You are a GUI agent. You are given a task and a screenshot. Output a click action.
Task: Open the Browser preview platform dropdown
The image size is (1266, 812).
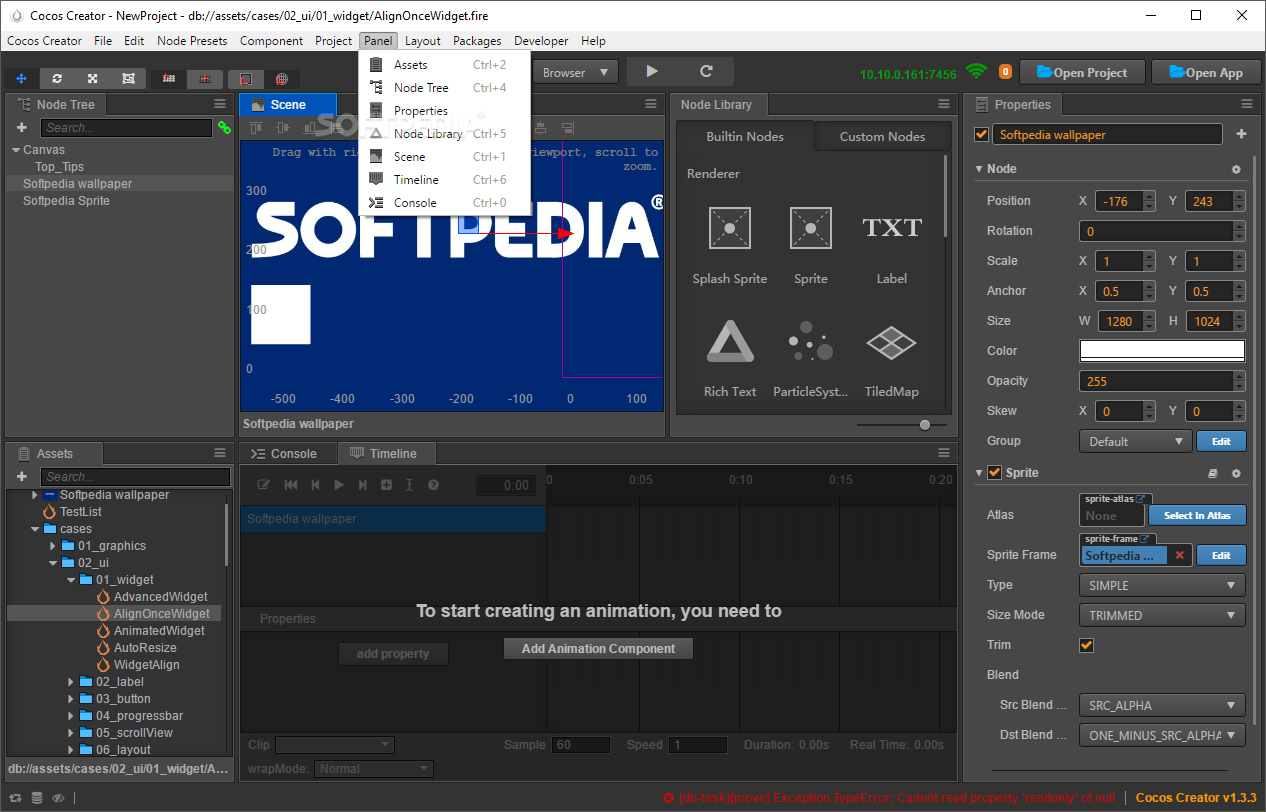(x=576, y=72)
